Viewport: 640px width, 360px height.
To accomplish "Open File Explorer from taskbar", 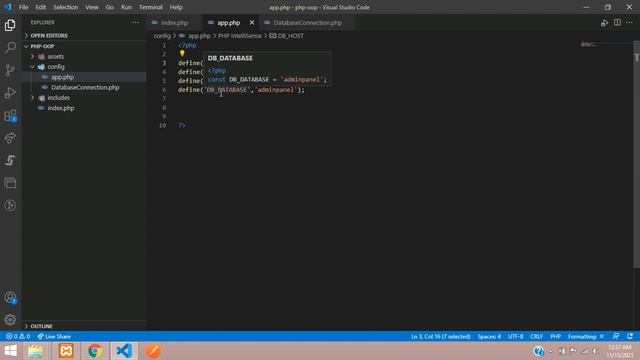I will coord(36,351).
